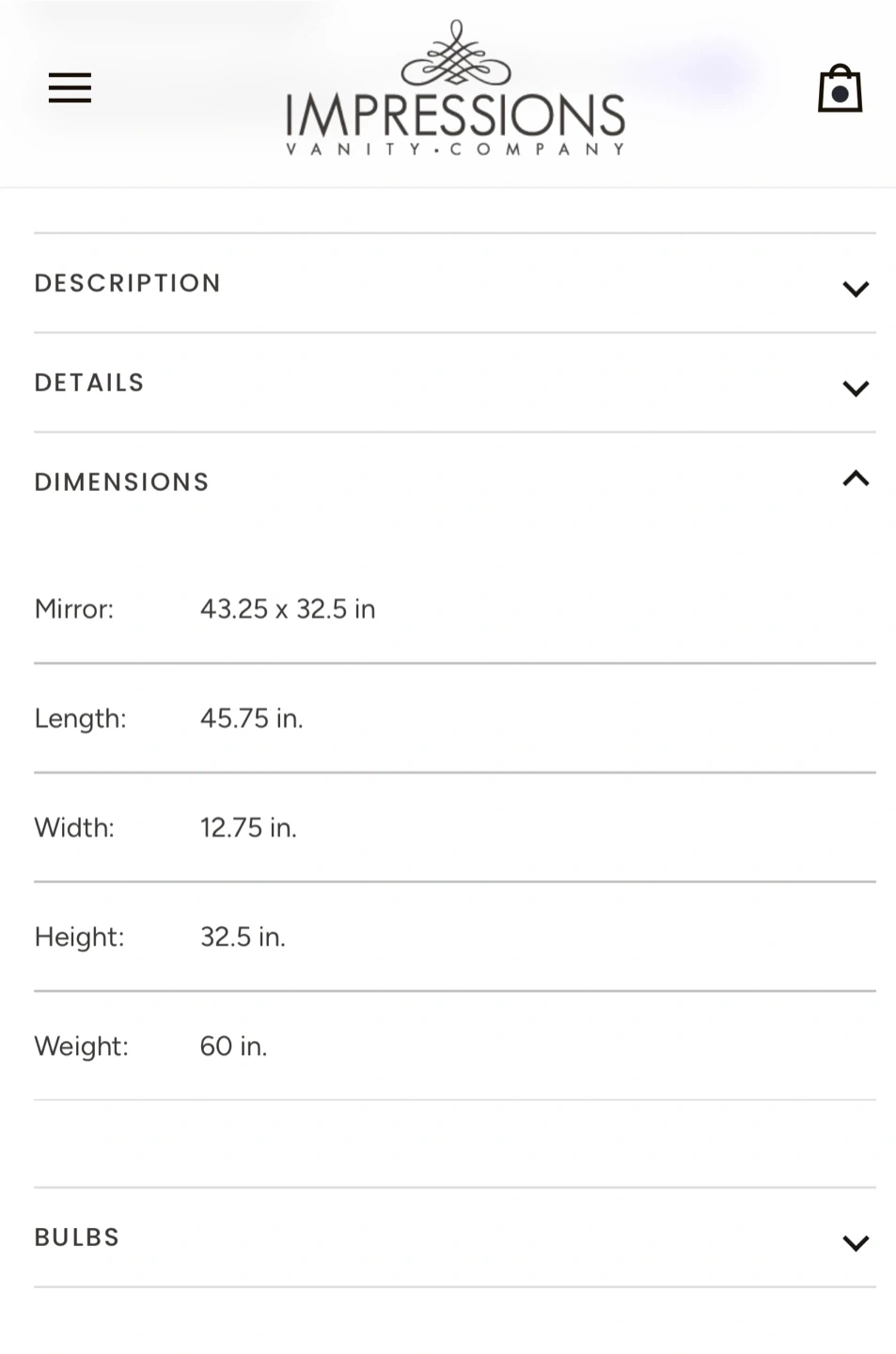The image size is (896, 1354).
Task: Click the Weight label
Action: pos(81,1046)
